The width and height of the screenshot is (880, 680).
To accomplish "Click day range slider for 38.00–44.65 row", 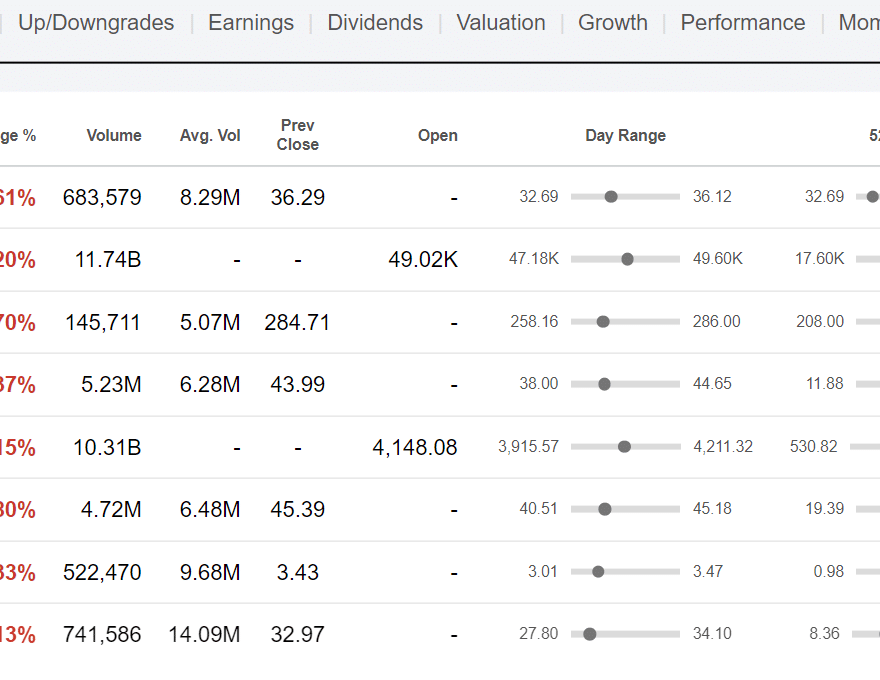I will coord(625,384).
